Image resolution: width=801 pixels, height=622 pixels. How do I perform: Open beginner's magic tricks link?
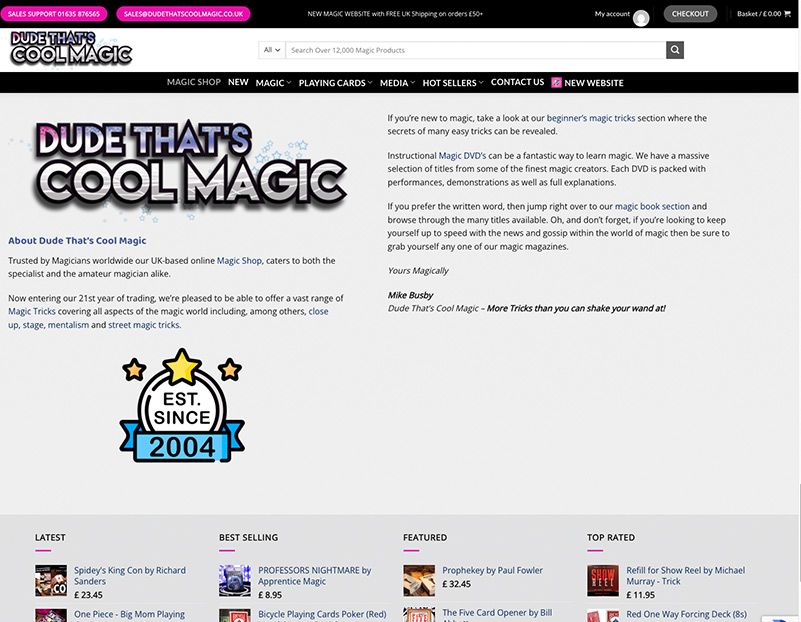(591, 118)
